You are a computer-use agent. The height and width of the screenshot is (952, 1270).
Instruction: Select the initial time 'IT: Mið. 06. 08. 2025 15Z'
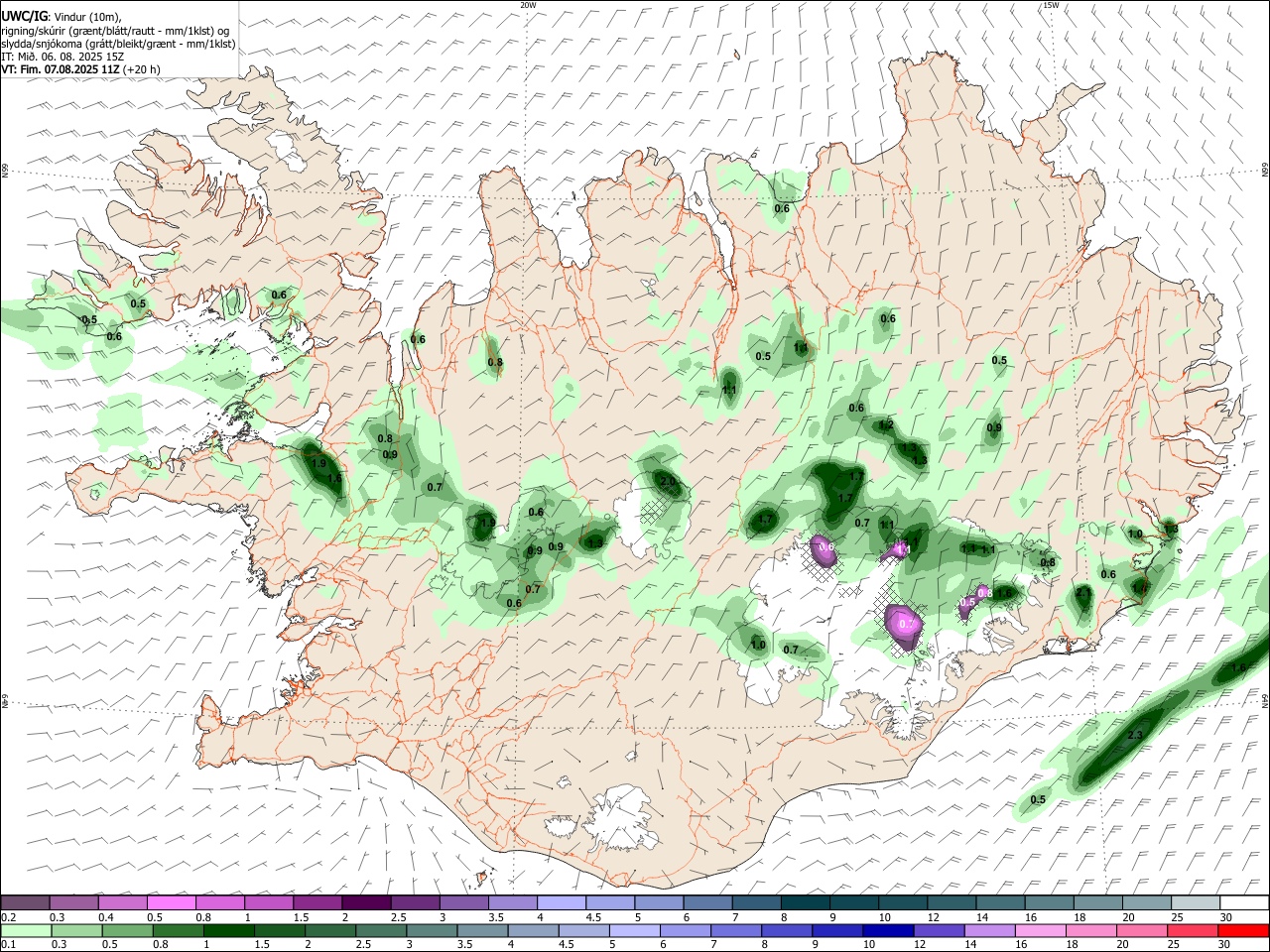63,57
